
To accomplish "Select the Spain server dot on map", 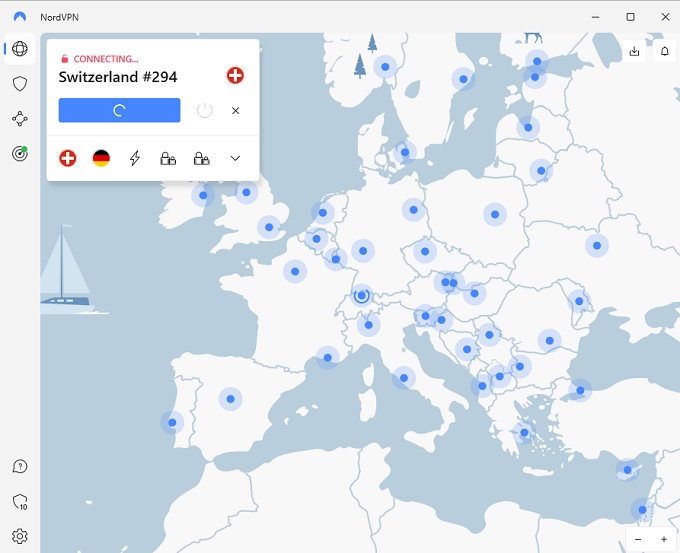I will (231, 399).
